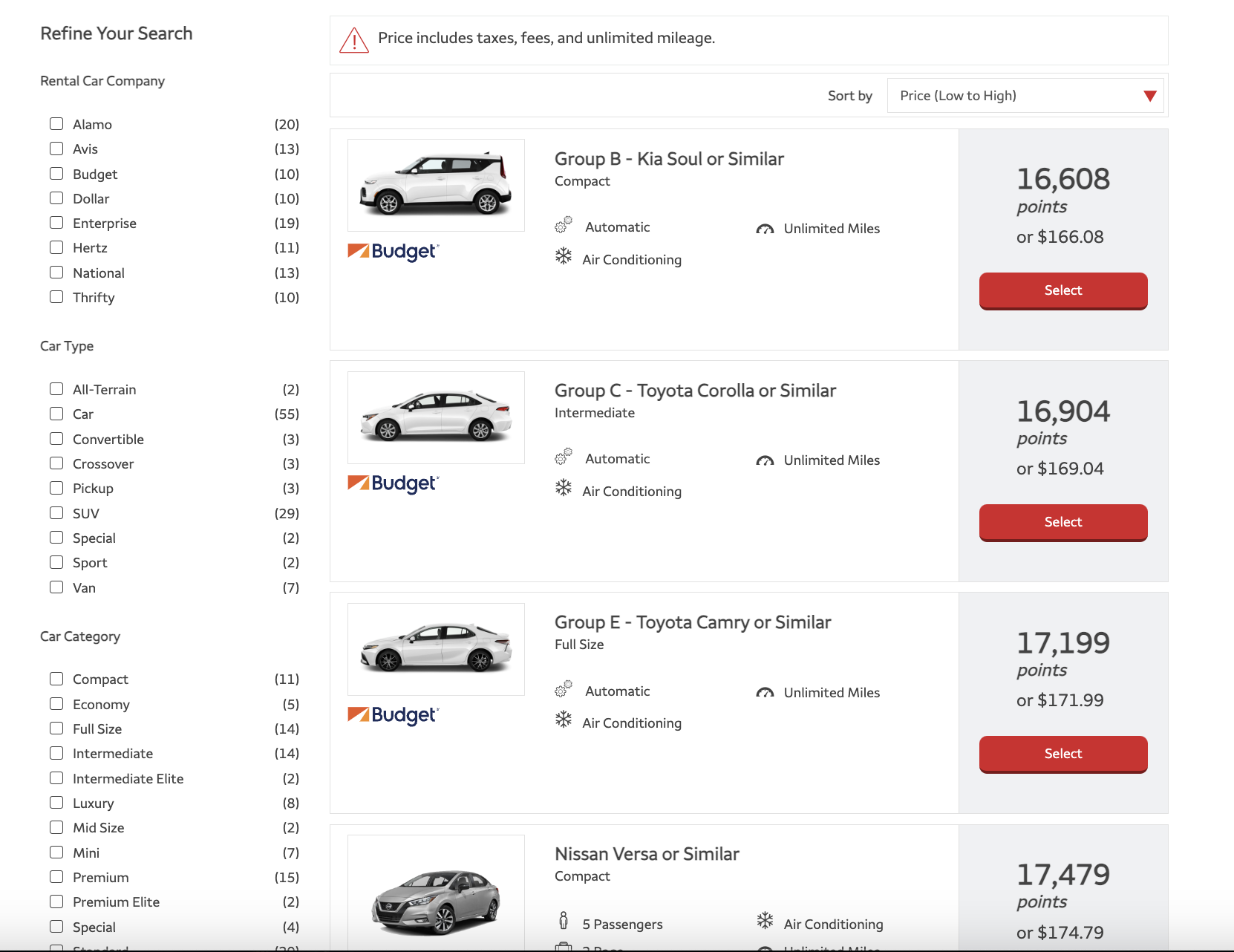
Task: Tick the Budget company filter checkbox
Action: 56,174
